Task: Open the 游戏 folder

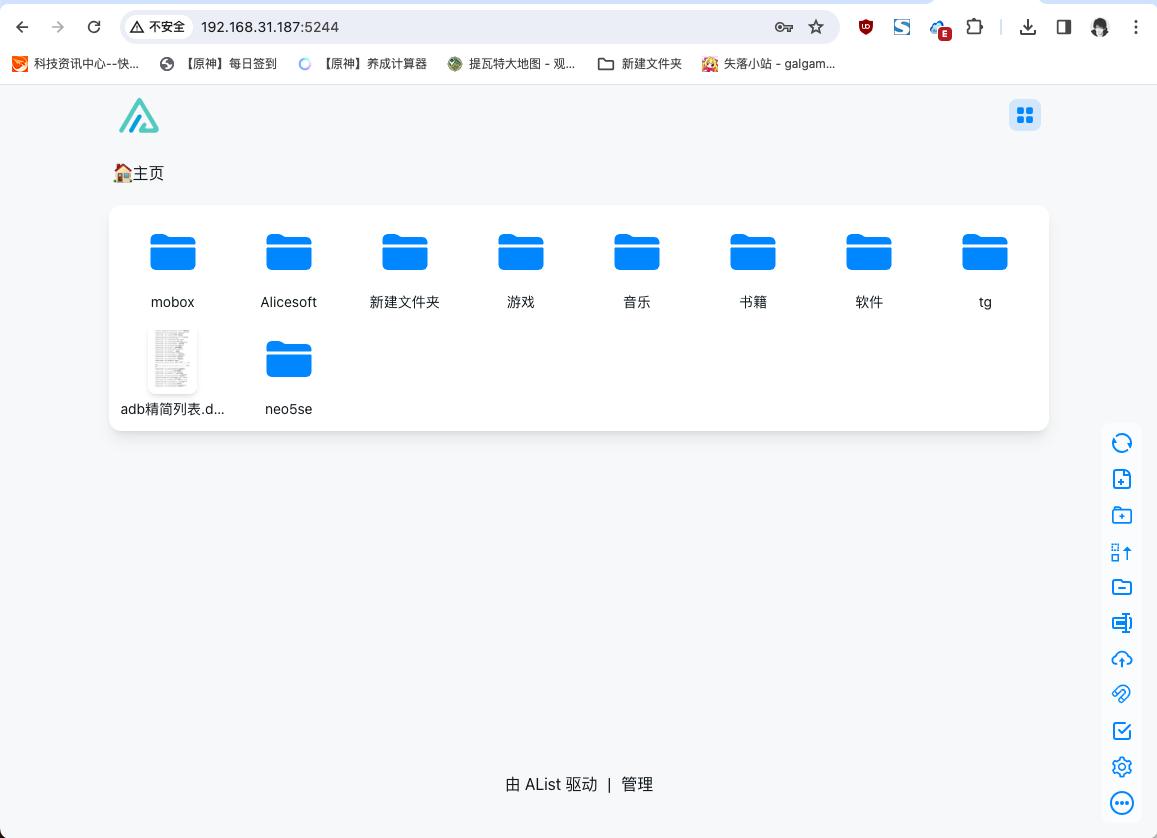Action: coord(521,270)
